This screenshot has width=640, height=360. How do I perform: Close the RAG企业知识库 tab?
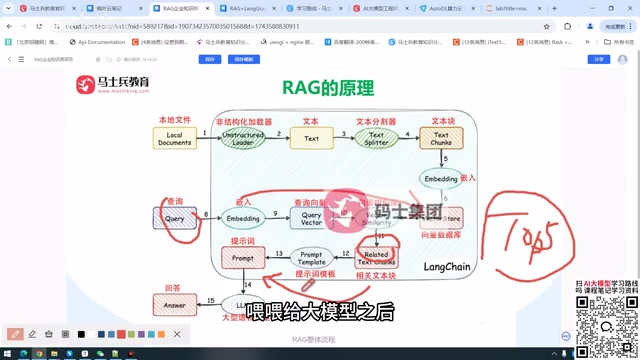207,8
